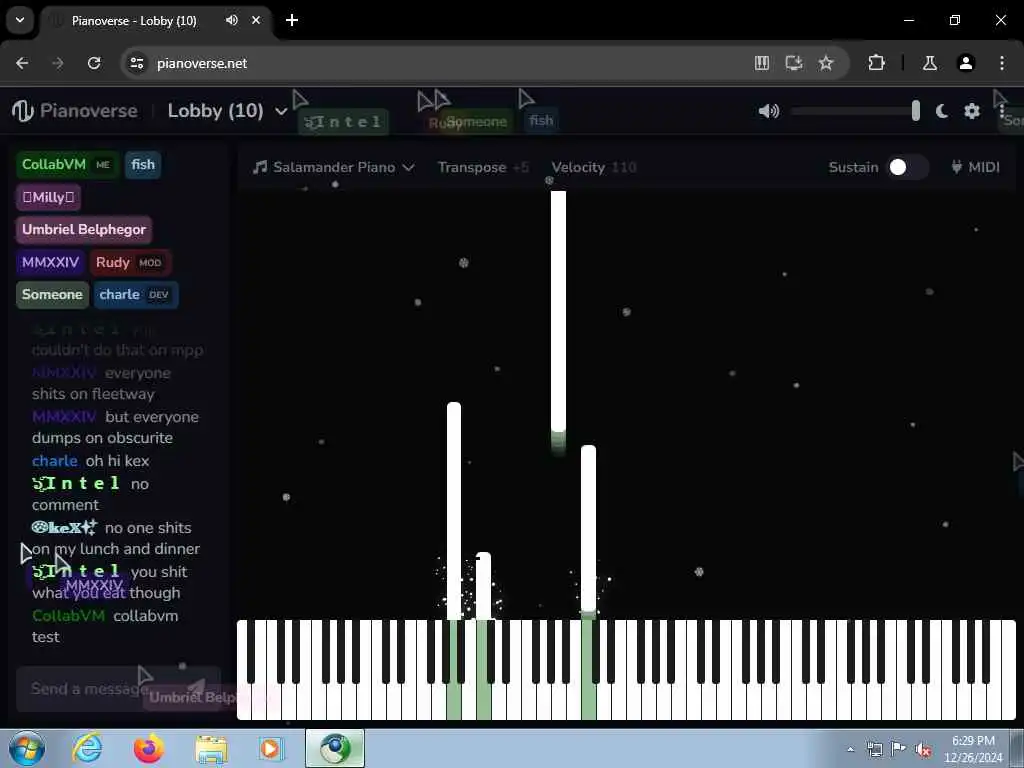
Task: Open the Windows Start menu
Action: click(x=27, y=748)
